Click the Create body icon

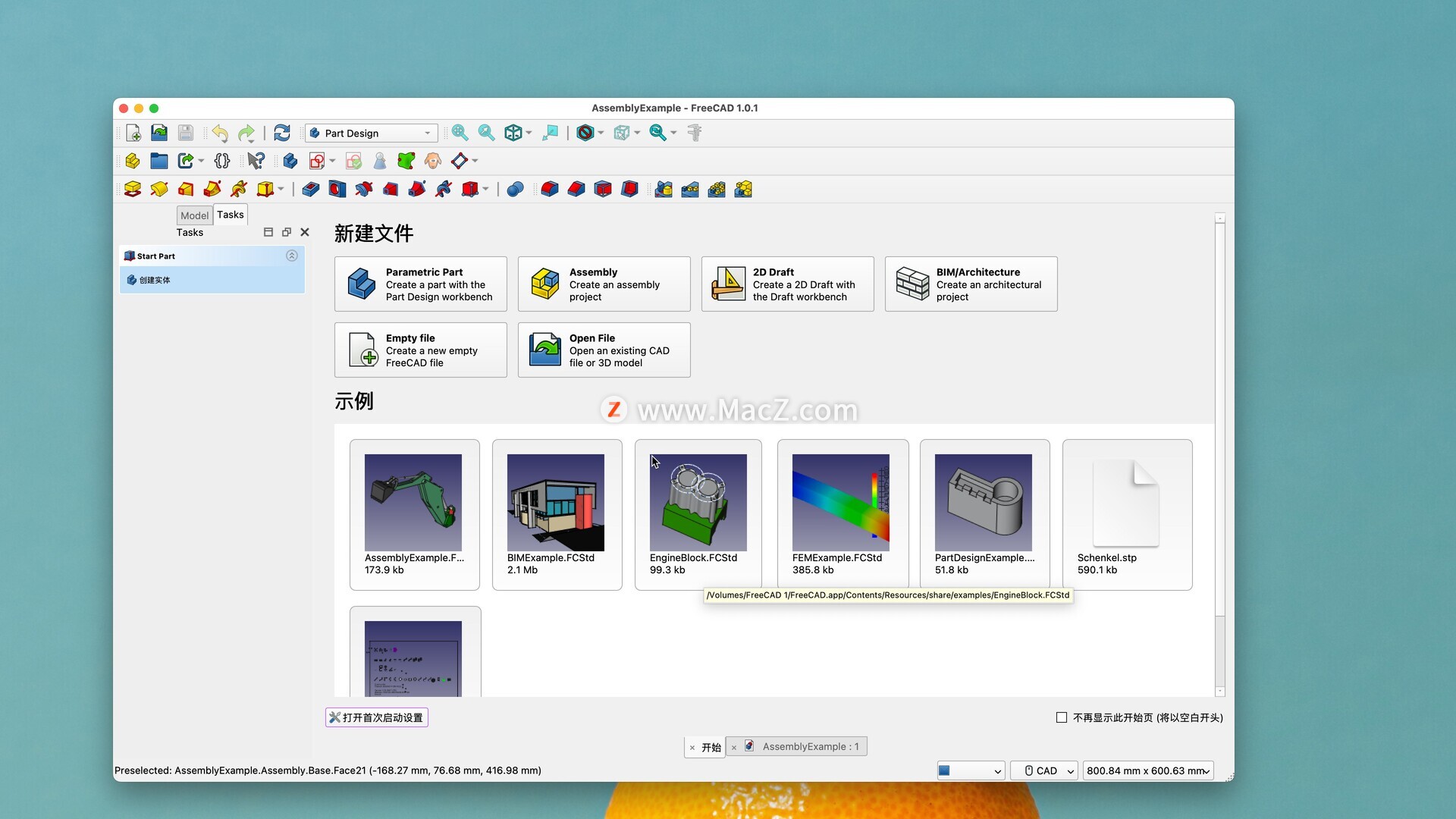(x=290, y=161)
